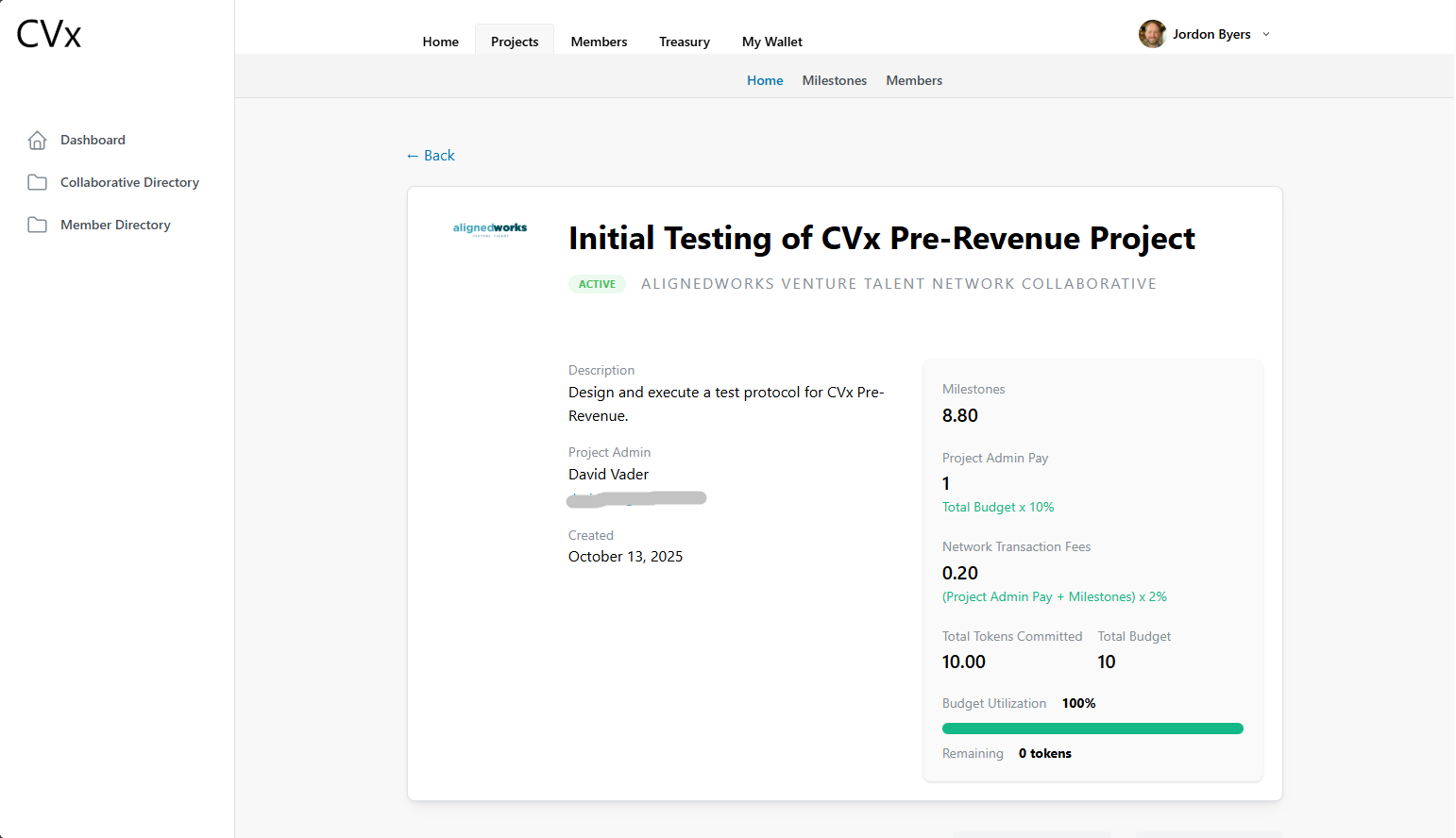Go back using the Back link

coord(431,156)
